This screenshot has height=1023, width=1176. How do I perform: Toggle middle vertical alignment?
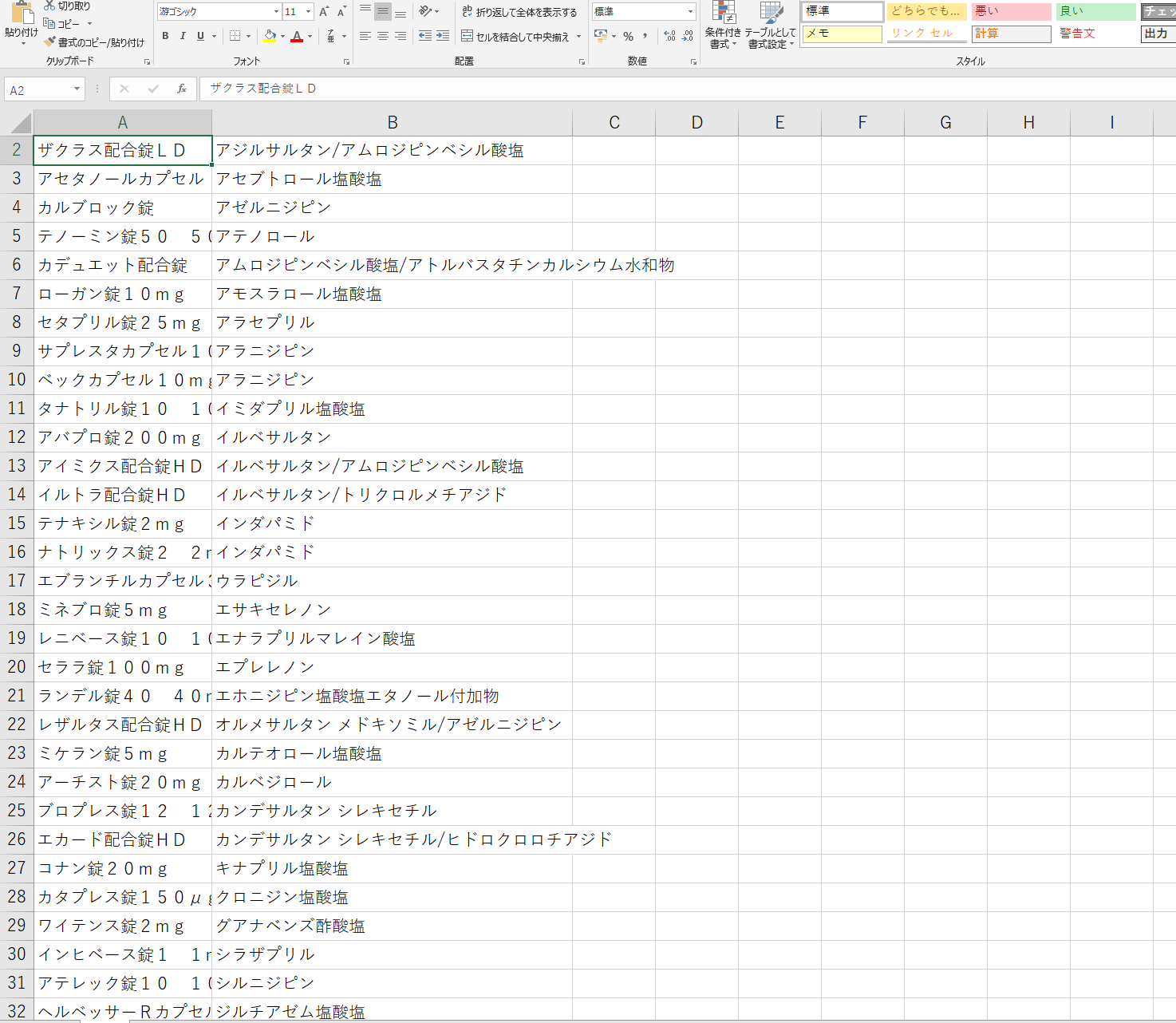[383, 11]
